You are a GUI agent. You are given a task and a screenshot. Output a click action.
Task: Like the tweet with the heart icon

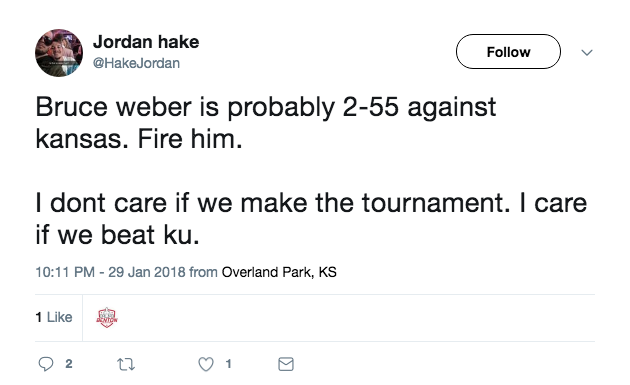pyautogui.click(x=206, y=364)
